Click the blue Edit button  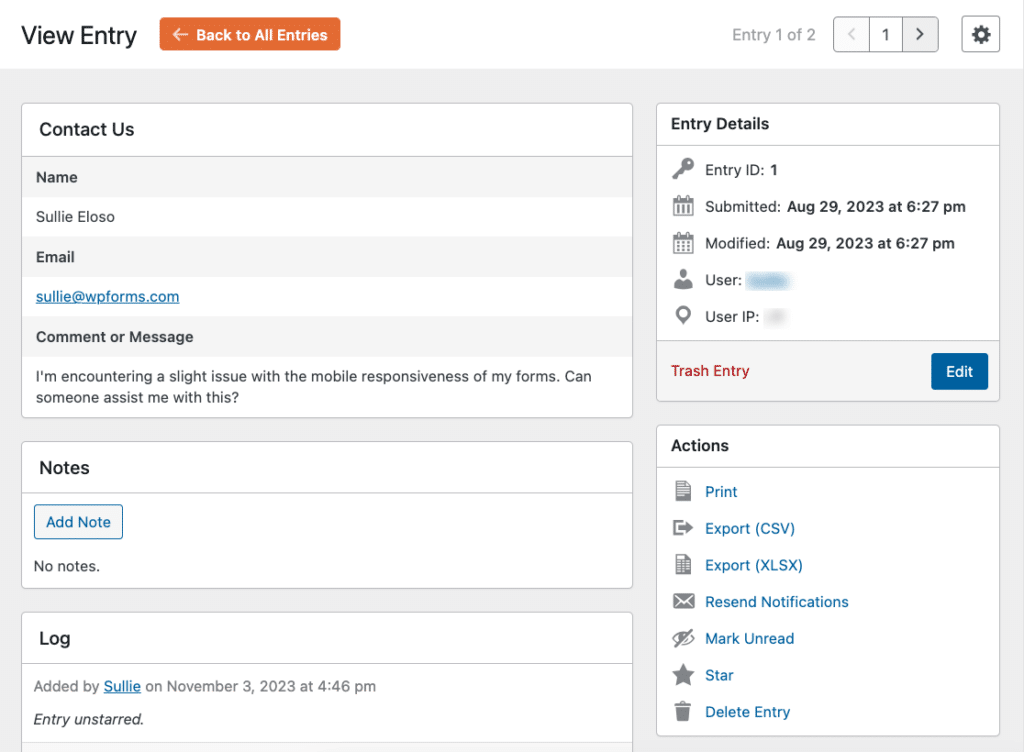click(x=959, y=371)
